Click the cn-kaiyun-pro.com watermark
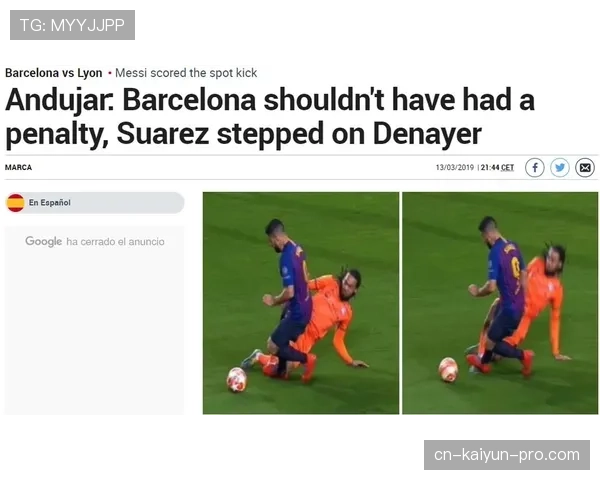Image resolution: width=600 pixels, height=480 pixels. 507,455
